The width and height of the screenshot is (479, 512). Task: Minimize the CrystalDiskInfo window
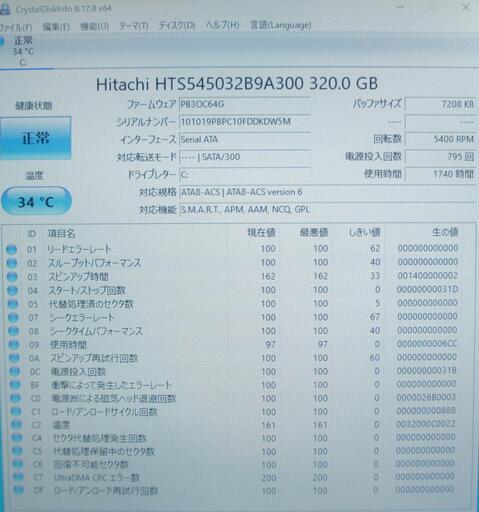[401, 6]
